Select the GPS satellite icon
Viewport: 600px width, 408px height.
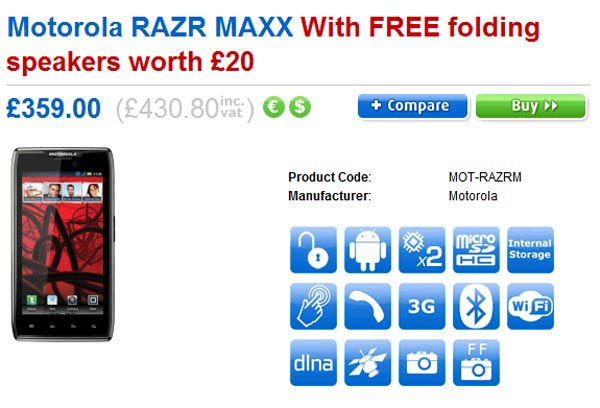(x=367, y=362)
